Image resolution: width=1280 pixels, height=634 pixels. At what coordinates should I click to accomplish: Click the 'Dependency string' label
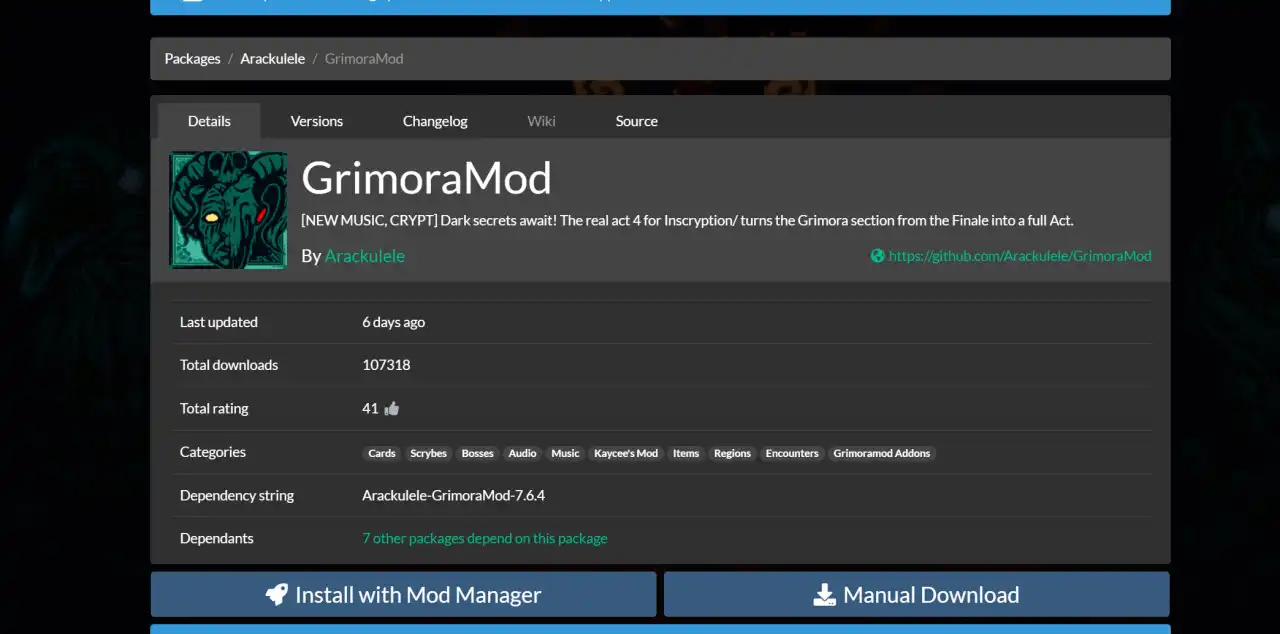[237, 495]
